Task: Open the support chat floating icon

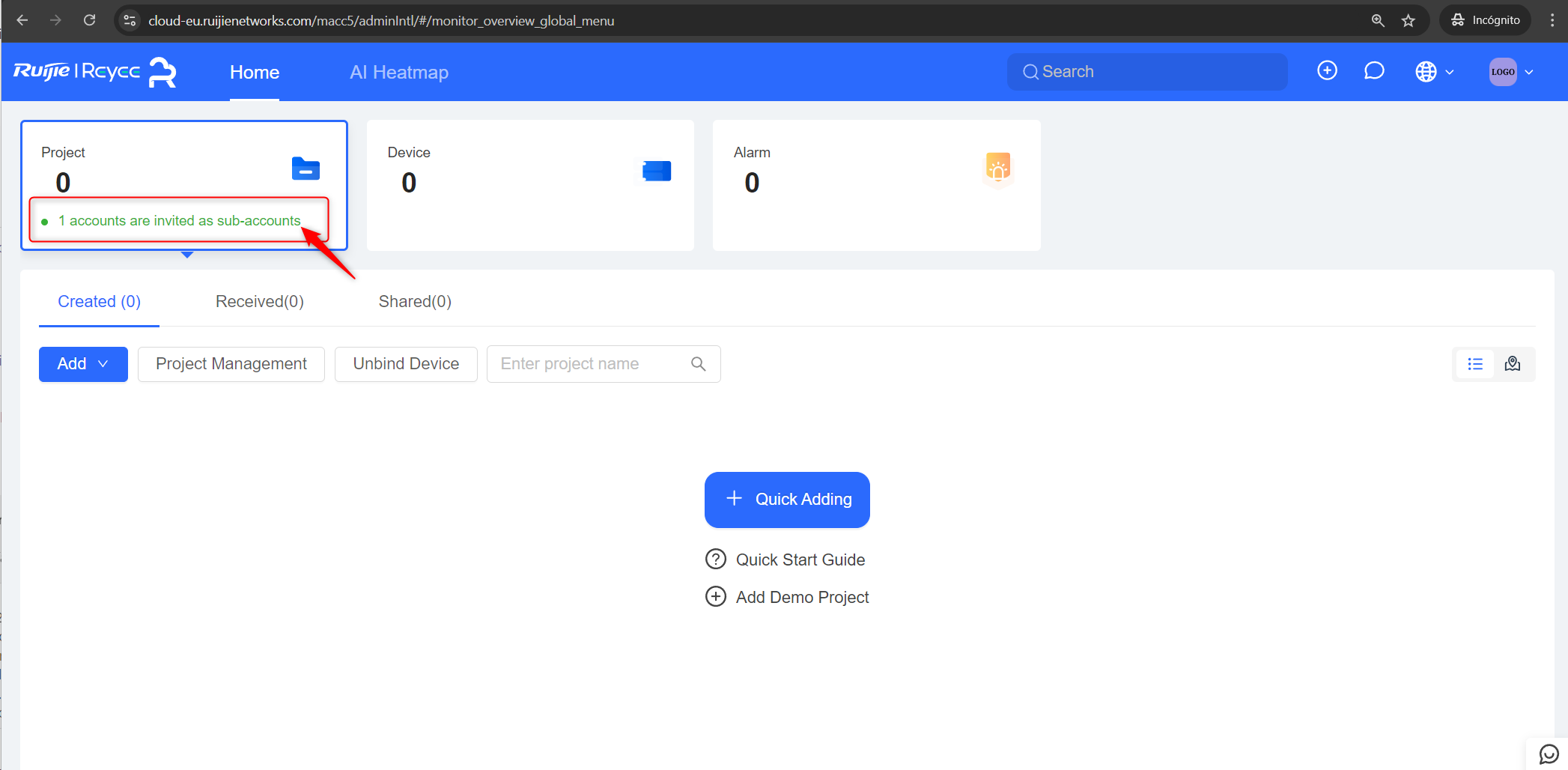Action: 1548,754
